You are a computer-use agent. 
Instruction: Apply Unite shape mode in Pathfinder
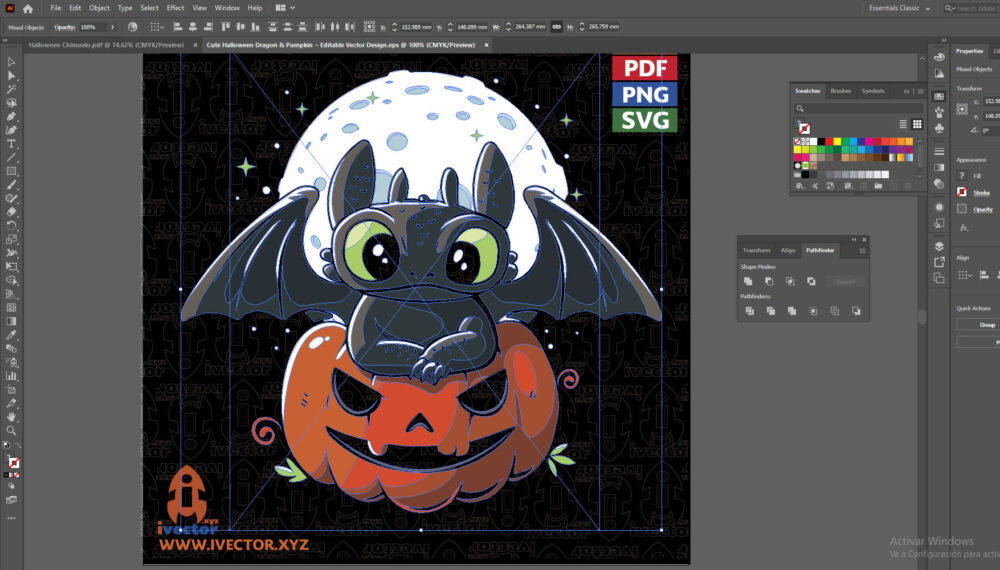pyautogui.click(x=748, y=281)
